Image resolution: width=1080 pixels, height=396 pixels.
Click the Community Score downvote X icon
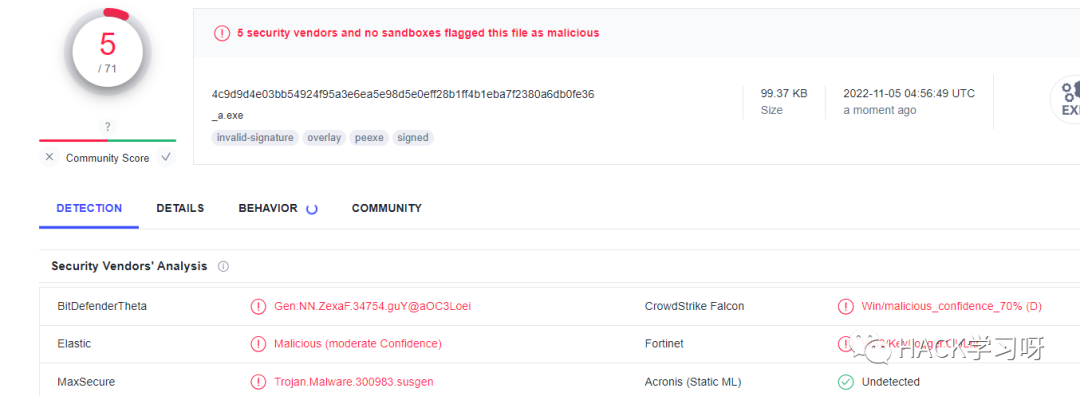[49, 158]
